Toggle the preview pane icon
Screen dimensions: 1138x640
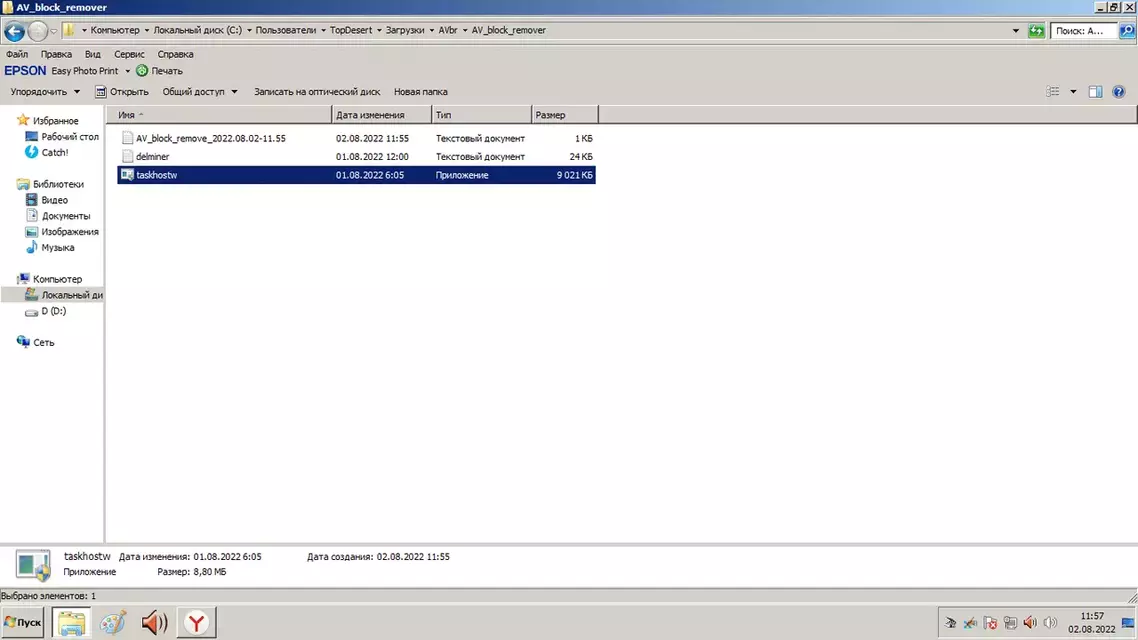pos(1095,92)
